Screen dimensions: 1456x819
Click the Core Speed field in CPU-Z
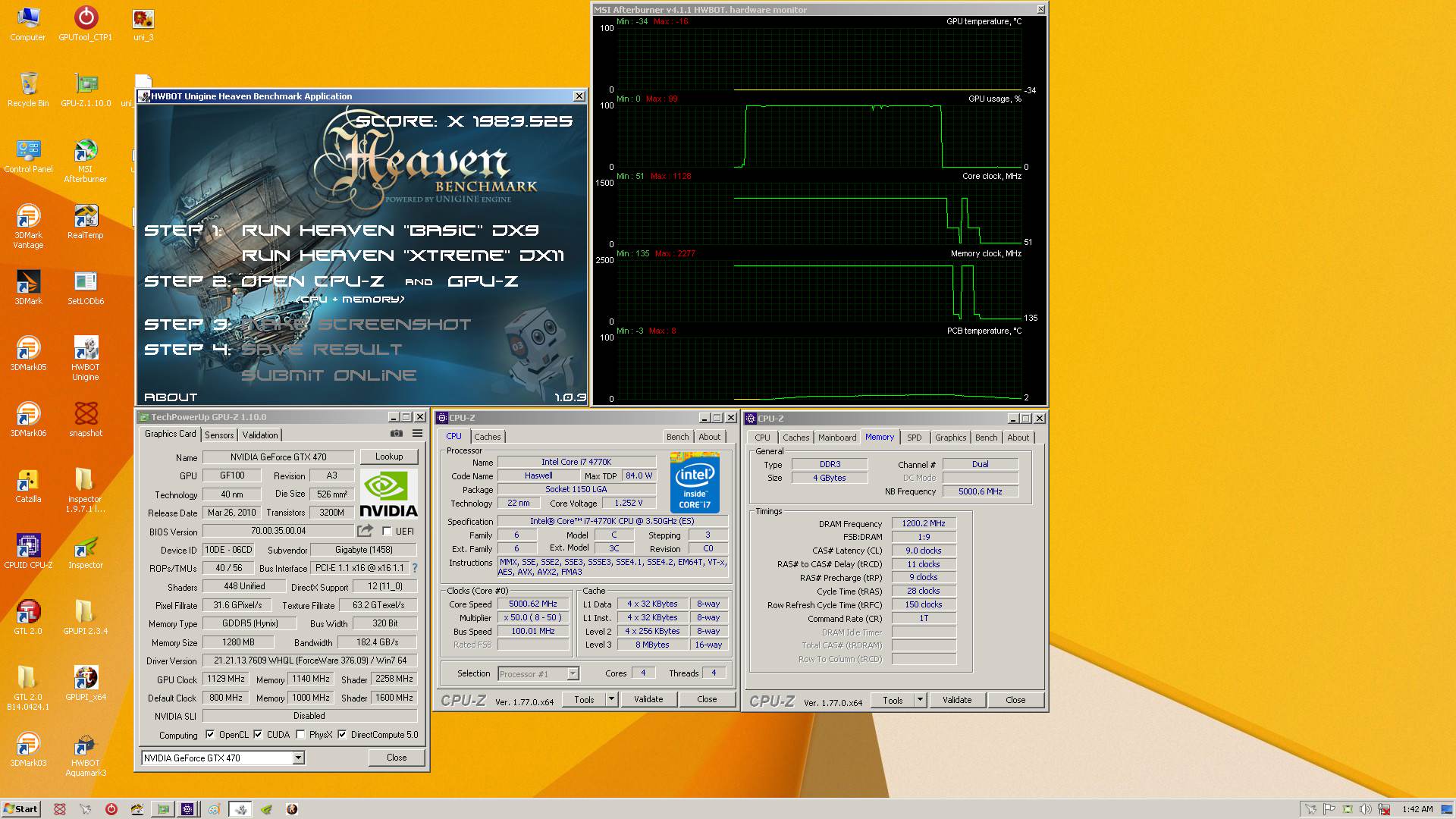[x=533, y=604]
